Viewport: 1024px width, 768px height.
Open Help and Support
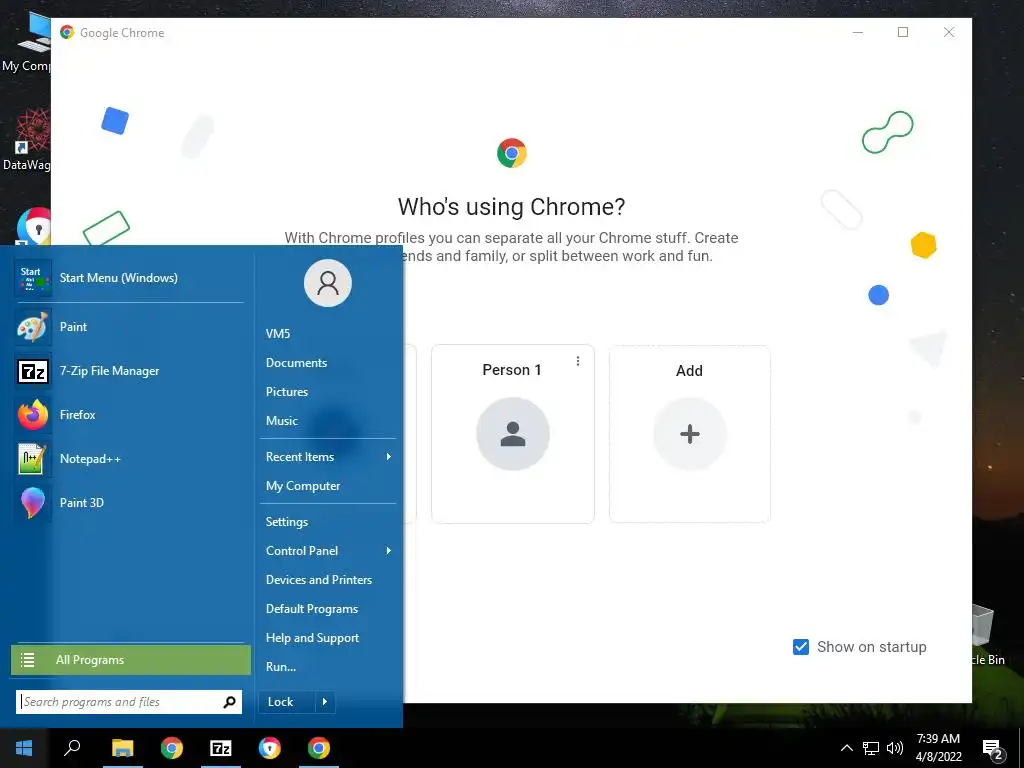[312, 638]
